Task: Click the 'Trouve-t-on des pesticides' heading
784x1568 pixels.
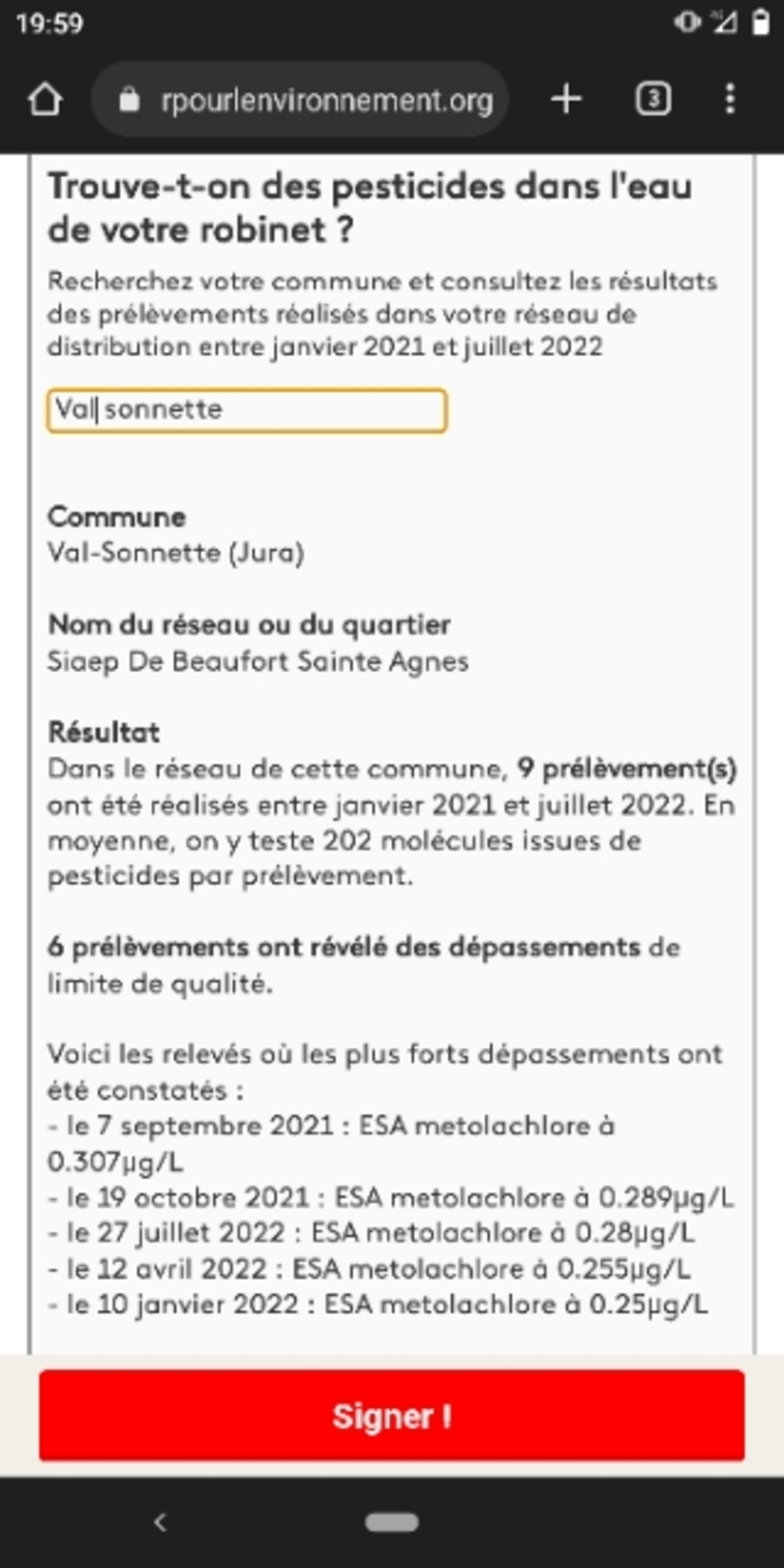Action: point(369,207)
